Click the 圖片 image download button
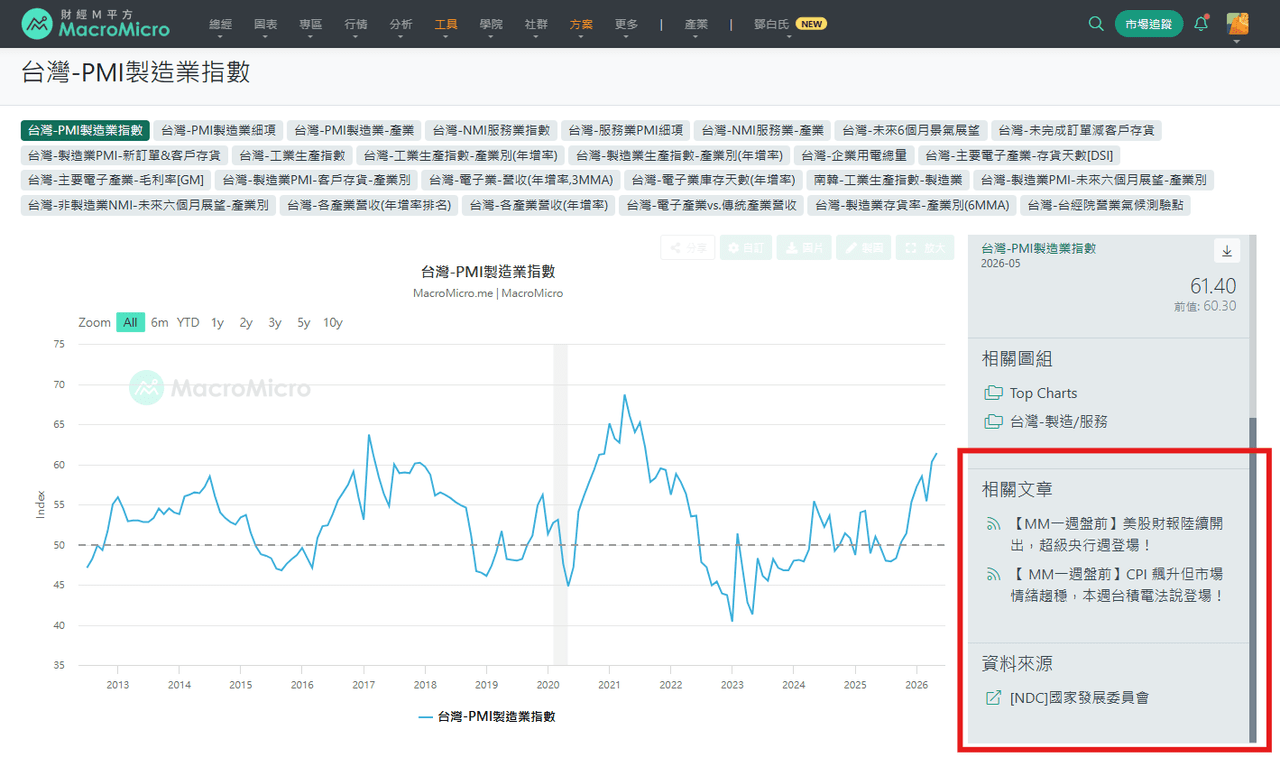Image resolution: width=1280 pixels, height=759 pixels. [x=804, y=248]
